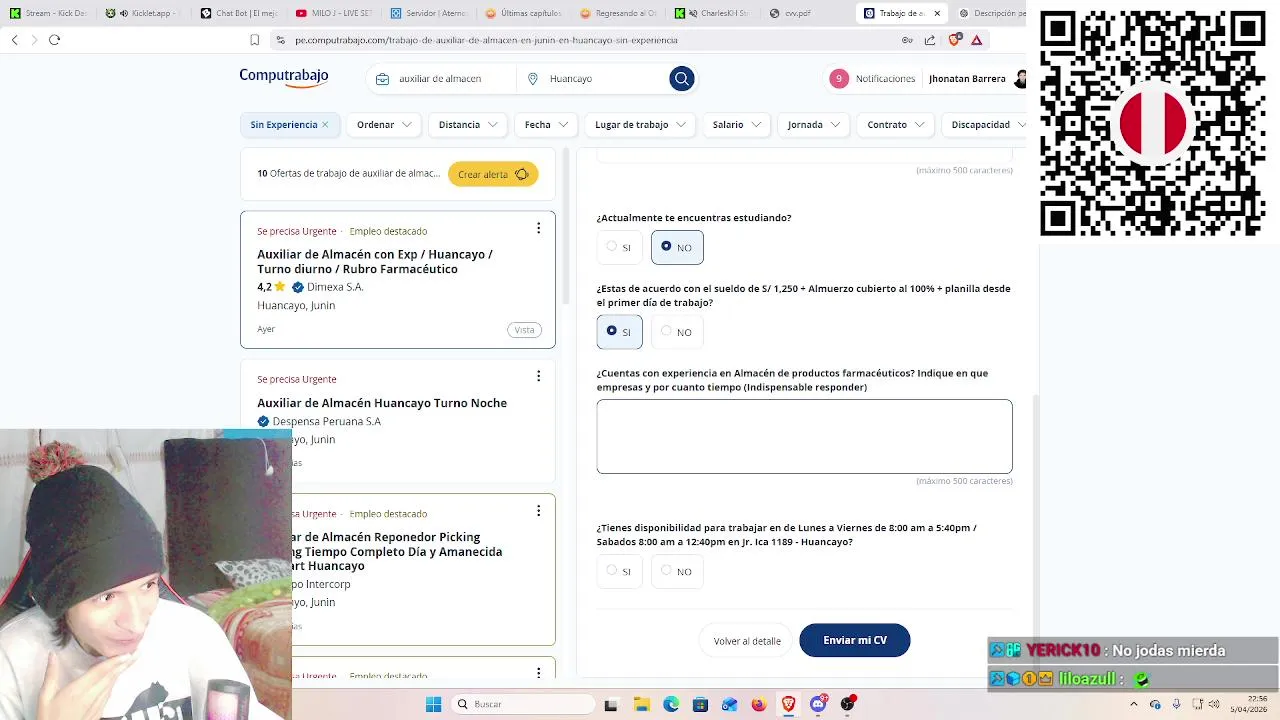
Task: Open options menu for Turno Noche job card
Action: [538, 376]
